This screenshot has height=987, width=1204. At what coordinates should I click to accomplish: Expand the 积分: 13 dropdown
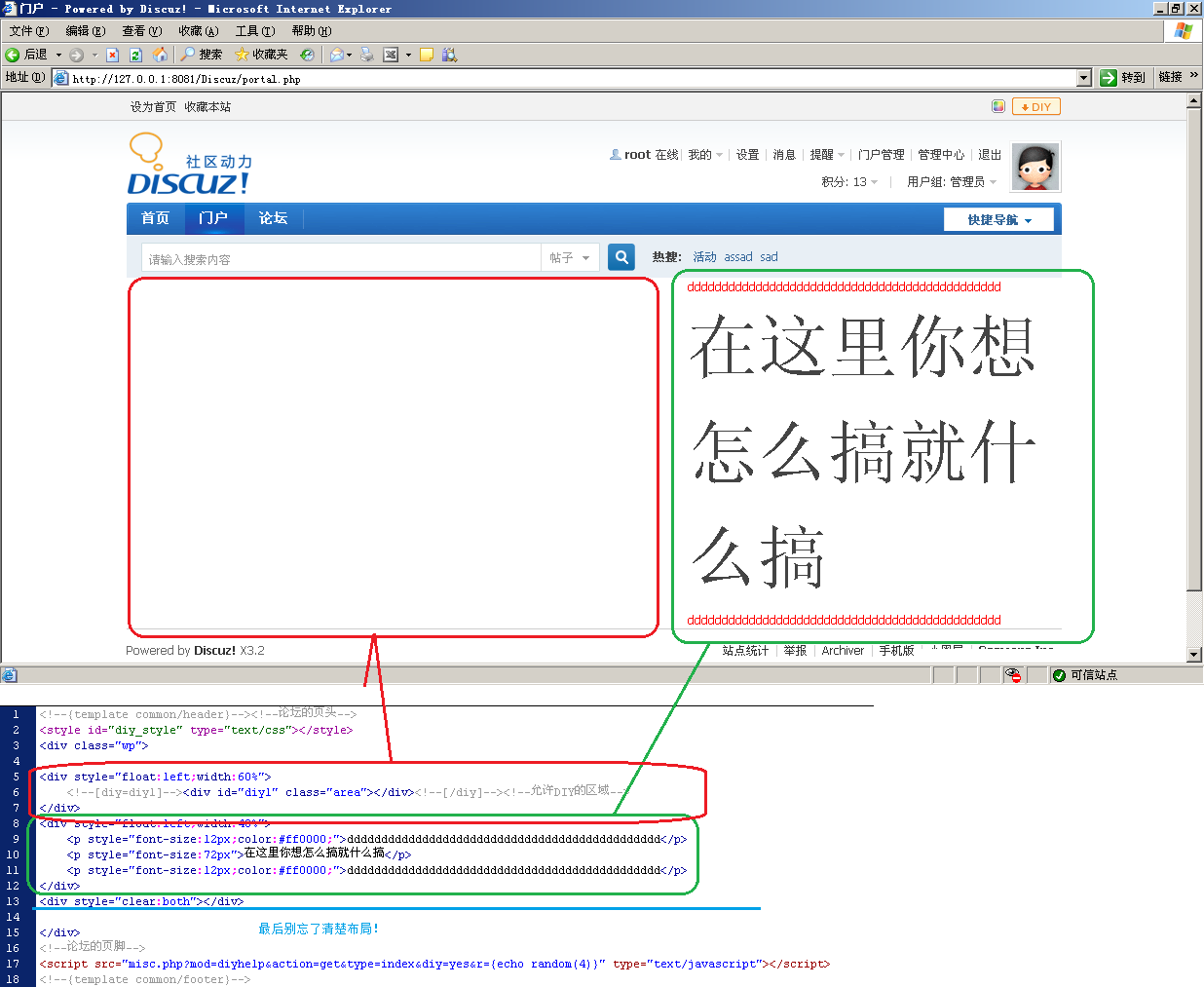[x=849, y=182]
